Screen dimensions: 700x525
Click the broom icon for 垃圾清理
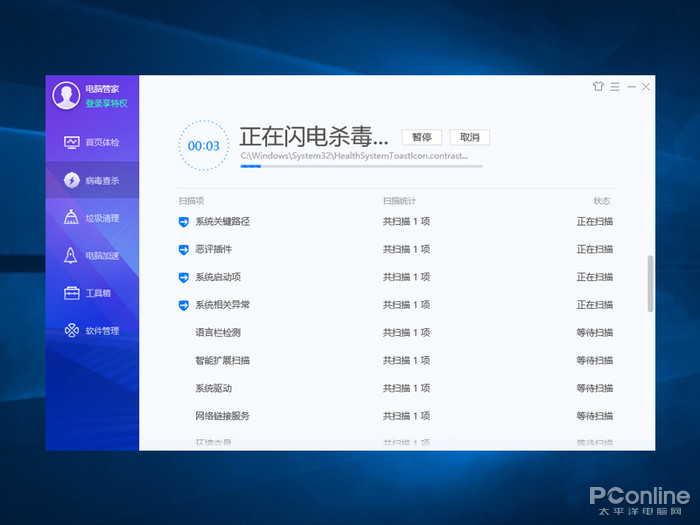pos(71,217)
